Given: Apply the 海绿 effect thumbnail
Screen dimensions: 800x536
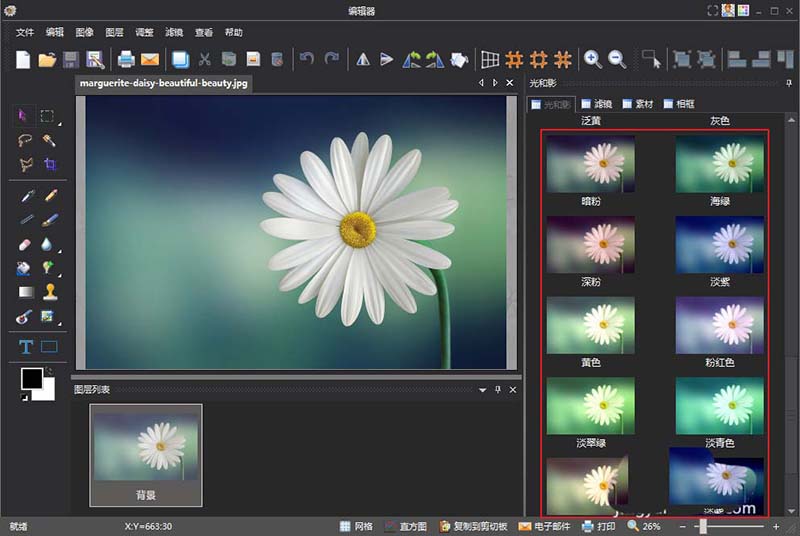Looking at the screenshot, I should [719, 163].
